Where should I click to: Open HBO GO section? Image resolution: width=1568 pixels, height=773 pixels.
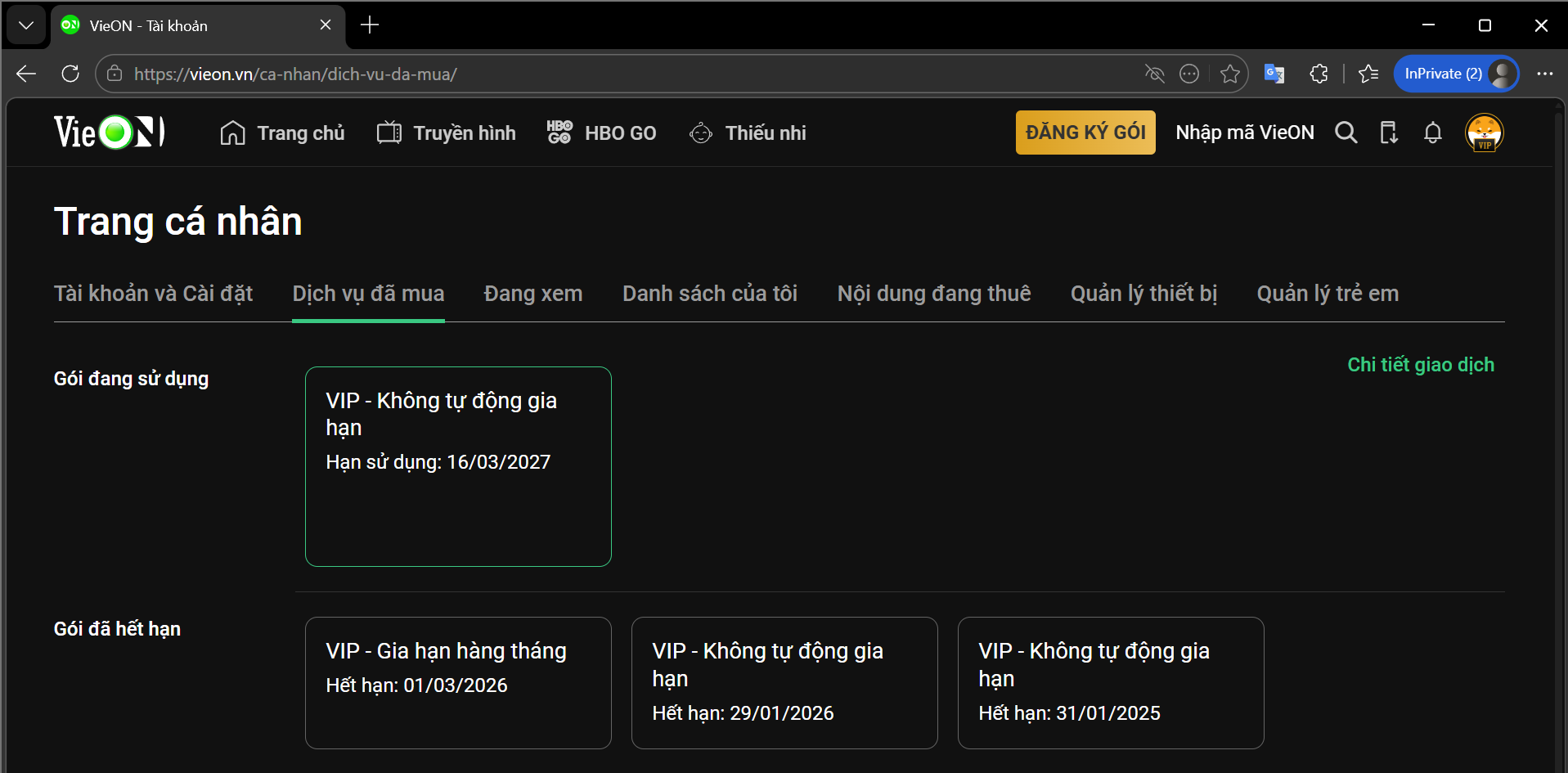click(x=601, y=133)
